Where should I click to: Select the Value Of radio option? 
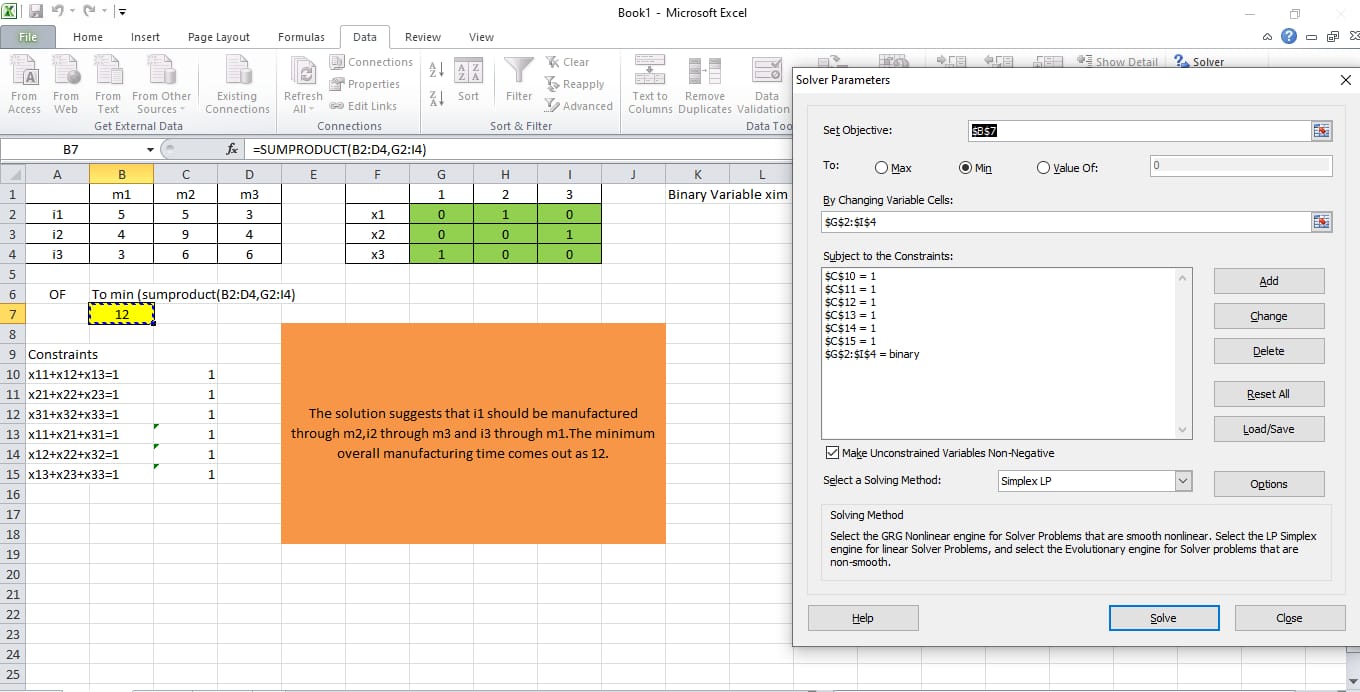tap(1044, 168)
